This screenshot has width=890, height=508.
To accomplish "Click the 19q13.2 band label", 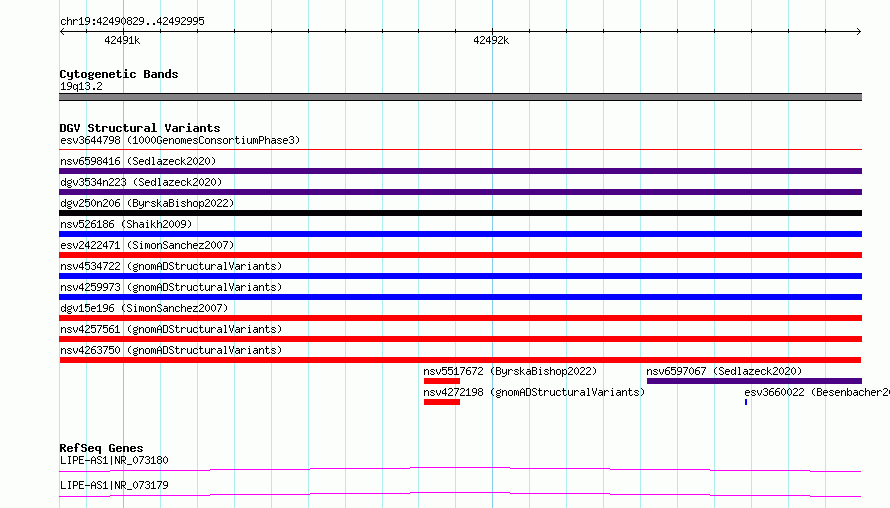I will tap(81, 86).
